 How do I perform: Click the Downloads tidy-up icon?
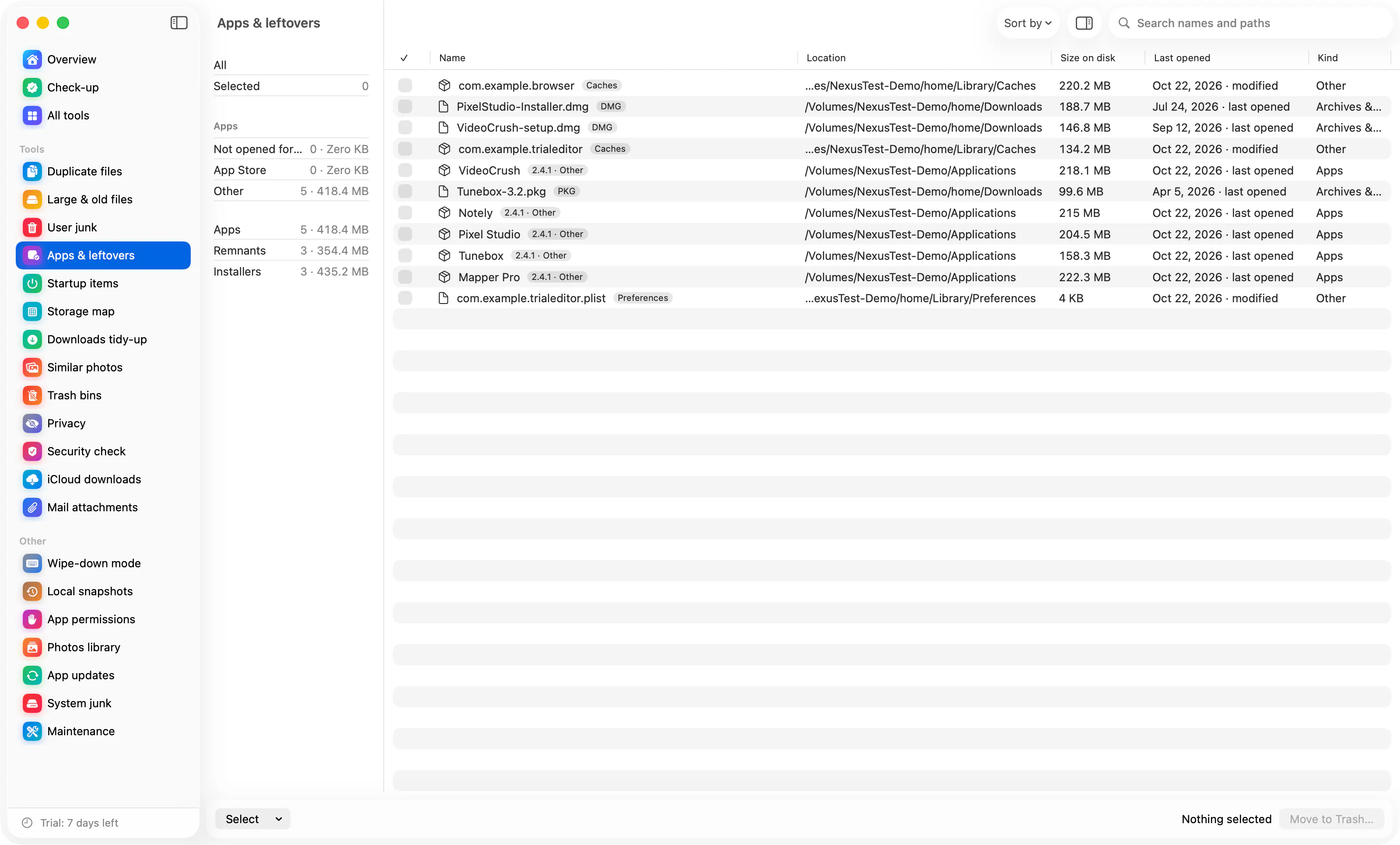pyautogui.click(x=32, y=339)
